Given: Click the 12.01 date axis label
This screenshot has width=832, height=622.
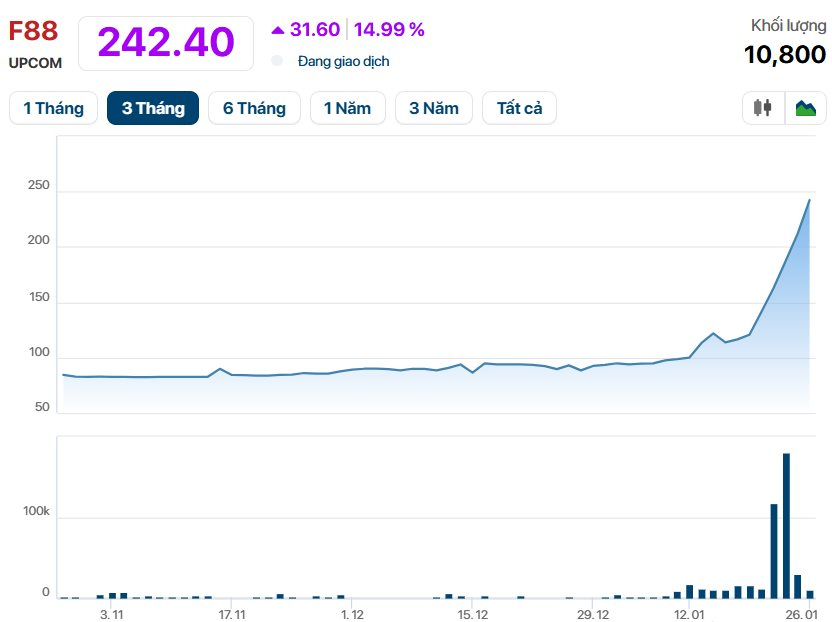Looking at the screenshot, I should coord(689,614).
